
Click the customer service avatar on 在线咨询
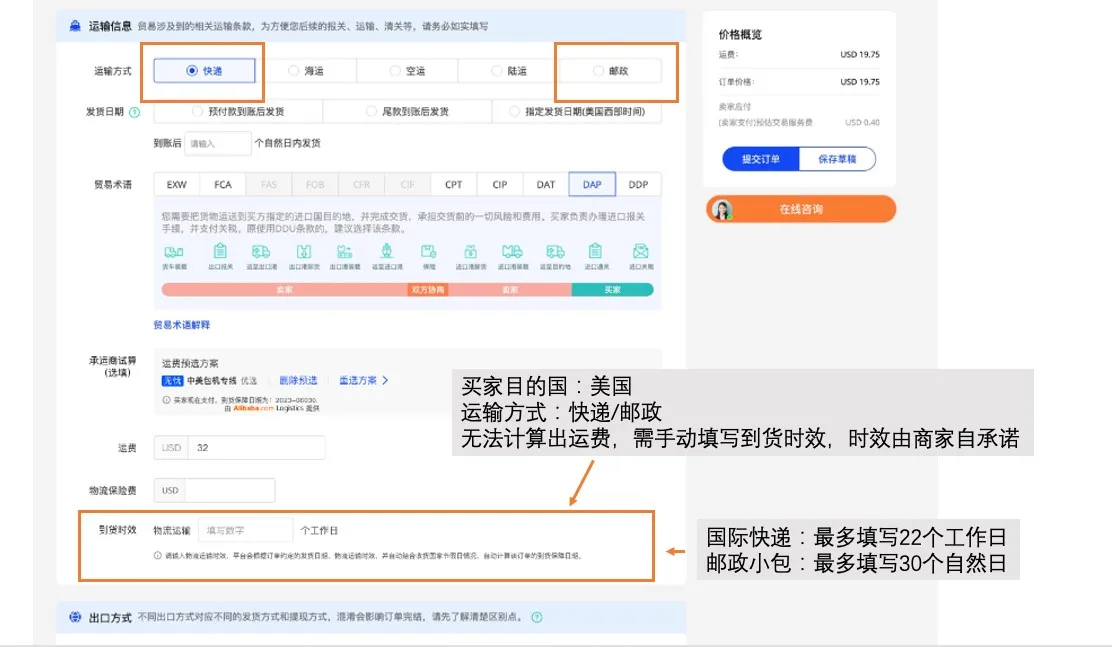pos(722,210)
